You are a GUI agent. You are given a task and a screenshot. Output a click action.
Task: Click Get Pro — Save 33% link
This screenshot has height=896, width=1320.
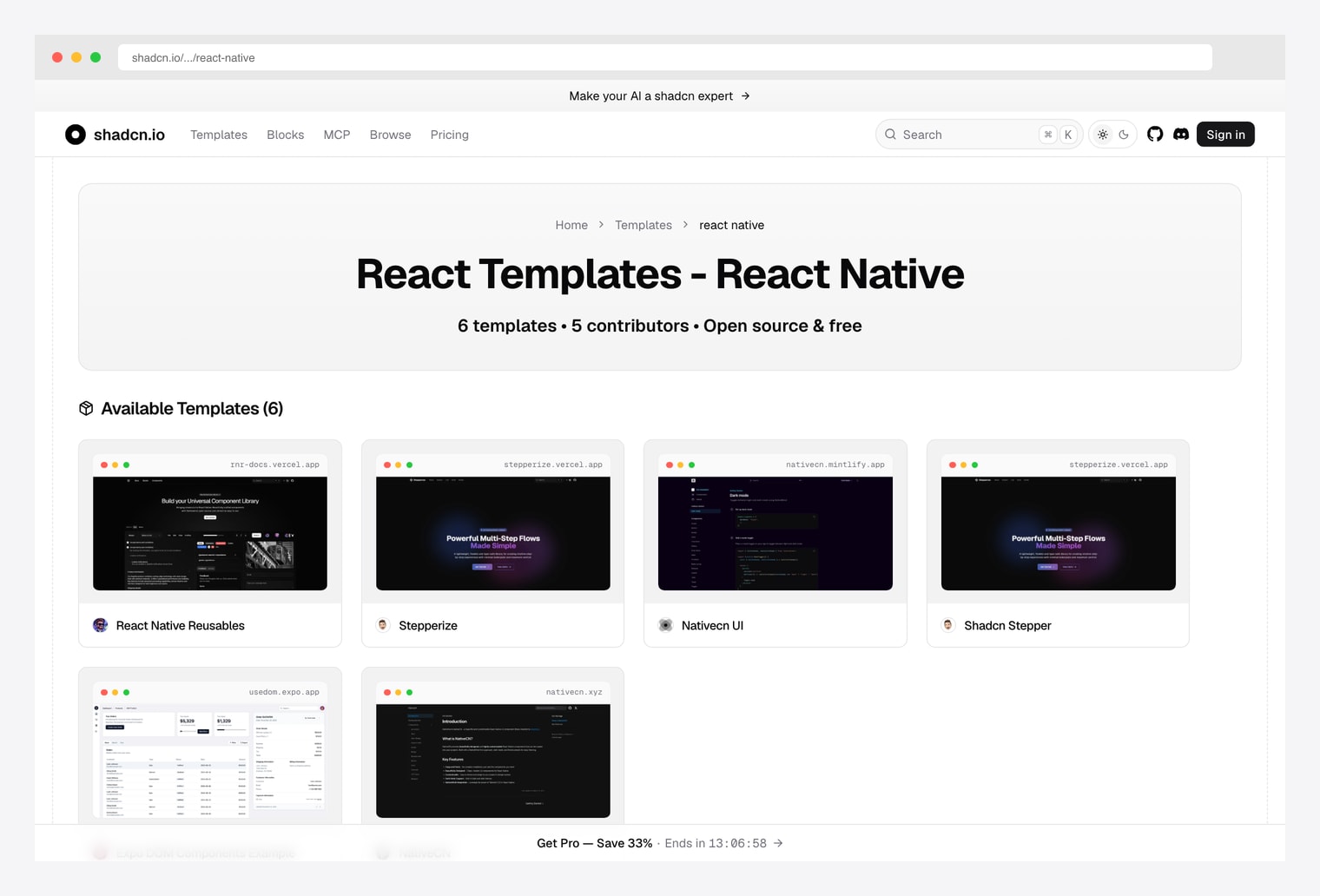(595, 843)
